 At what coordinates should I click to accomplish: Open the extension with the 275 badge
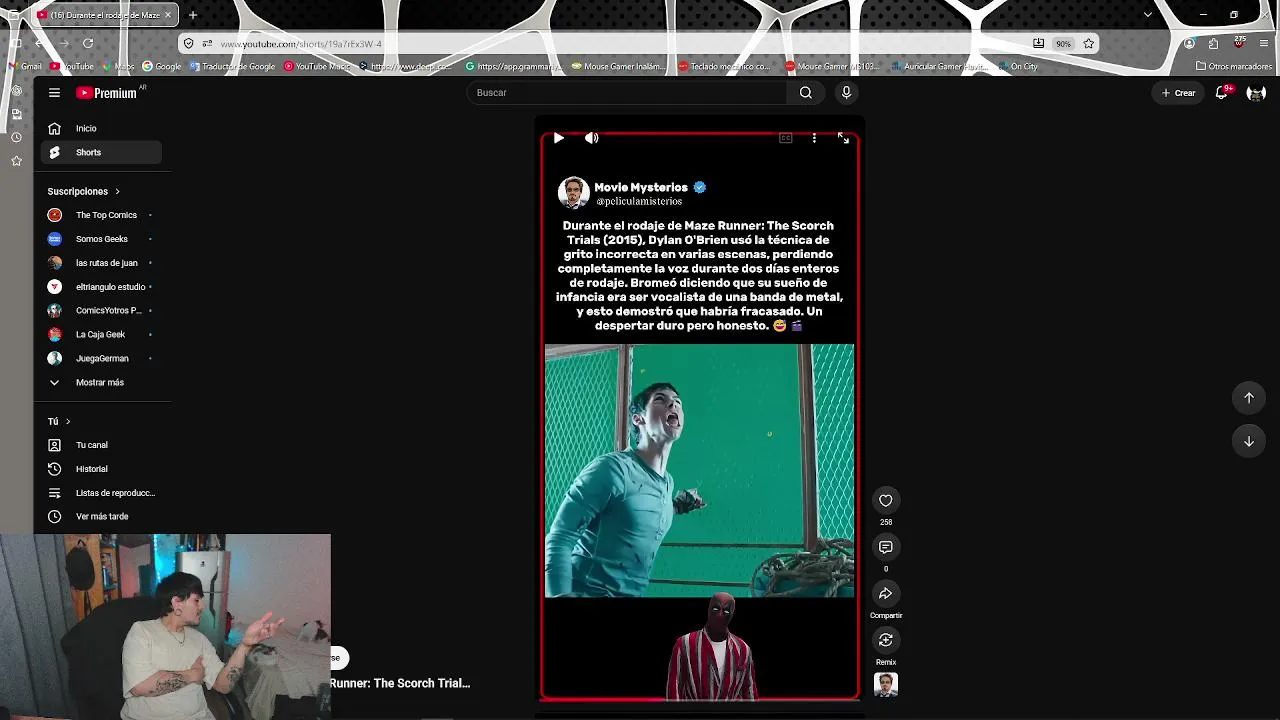coord(1239,43)
